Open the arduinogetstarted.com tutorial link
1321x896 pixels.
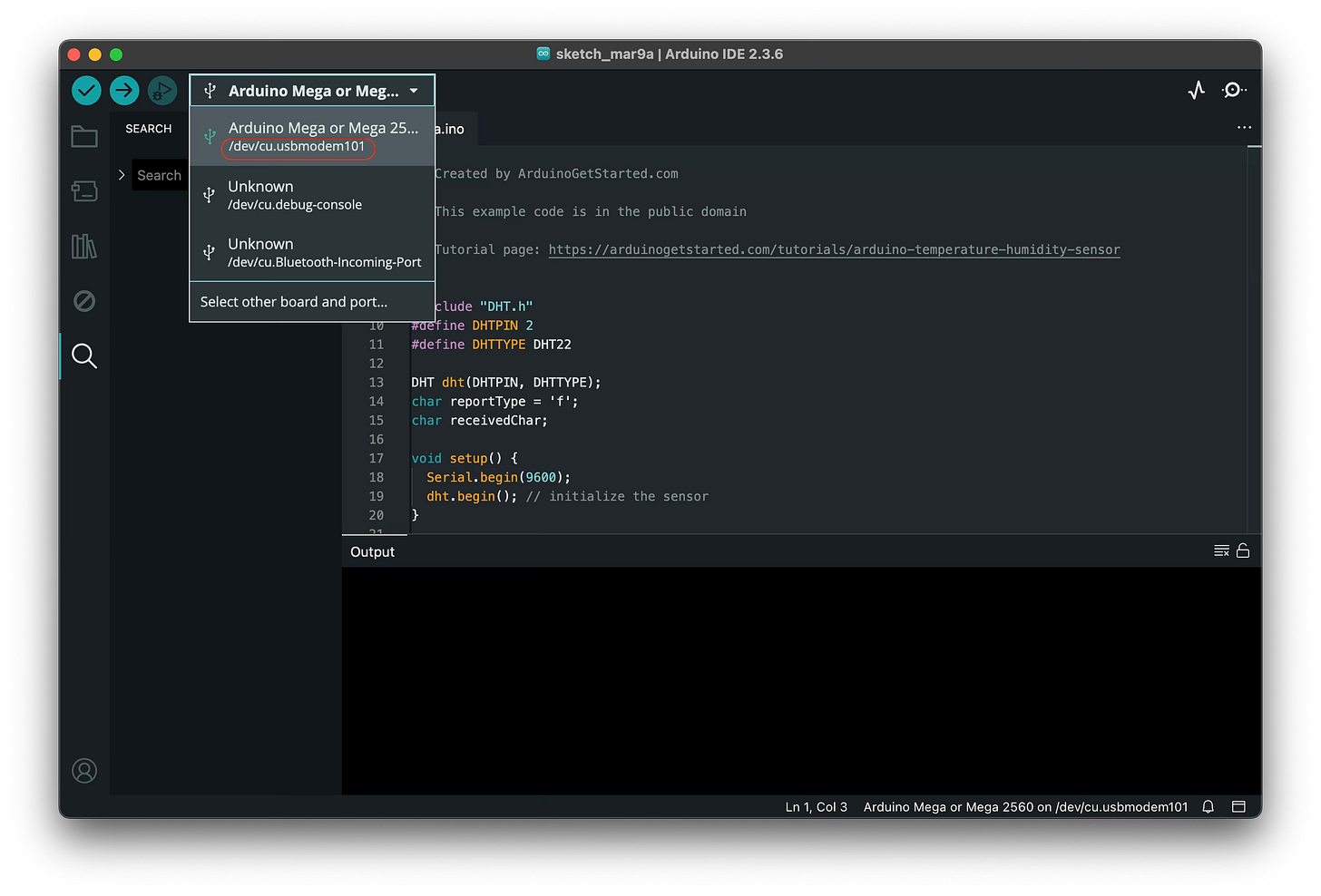(x=834, y=249)
